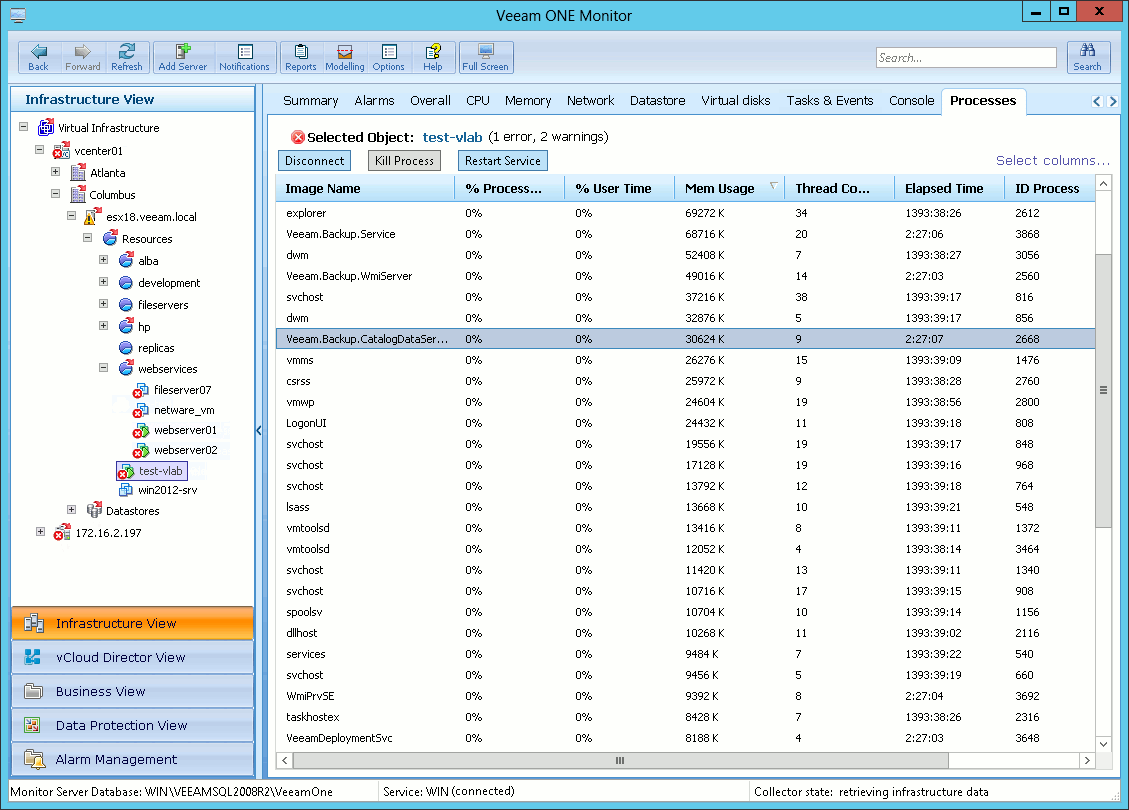Click the fileserver07 VM icon
The image size is (1129, 810).
[140, 390]
